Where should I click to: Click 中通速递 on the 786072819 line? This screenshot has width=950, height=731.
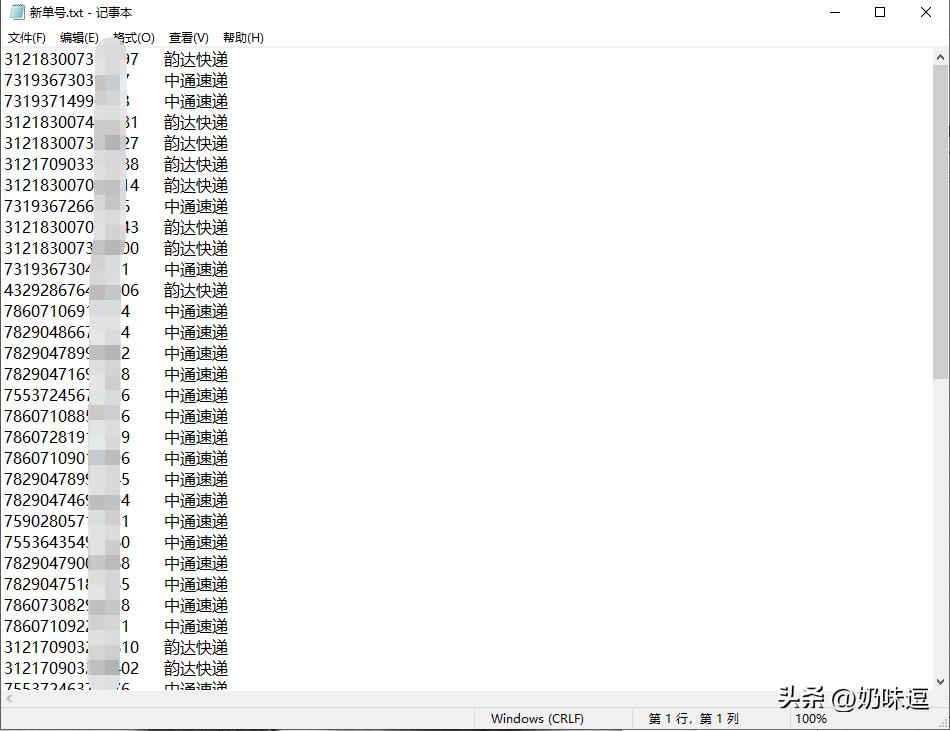[196, 437]
